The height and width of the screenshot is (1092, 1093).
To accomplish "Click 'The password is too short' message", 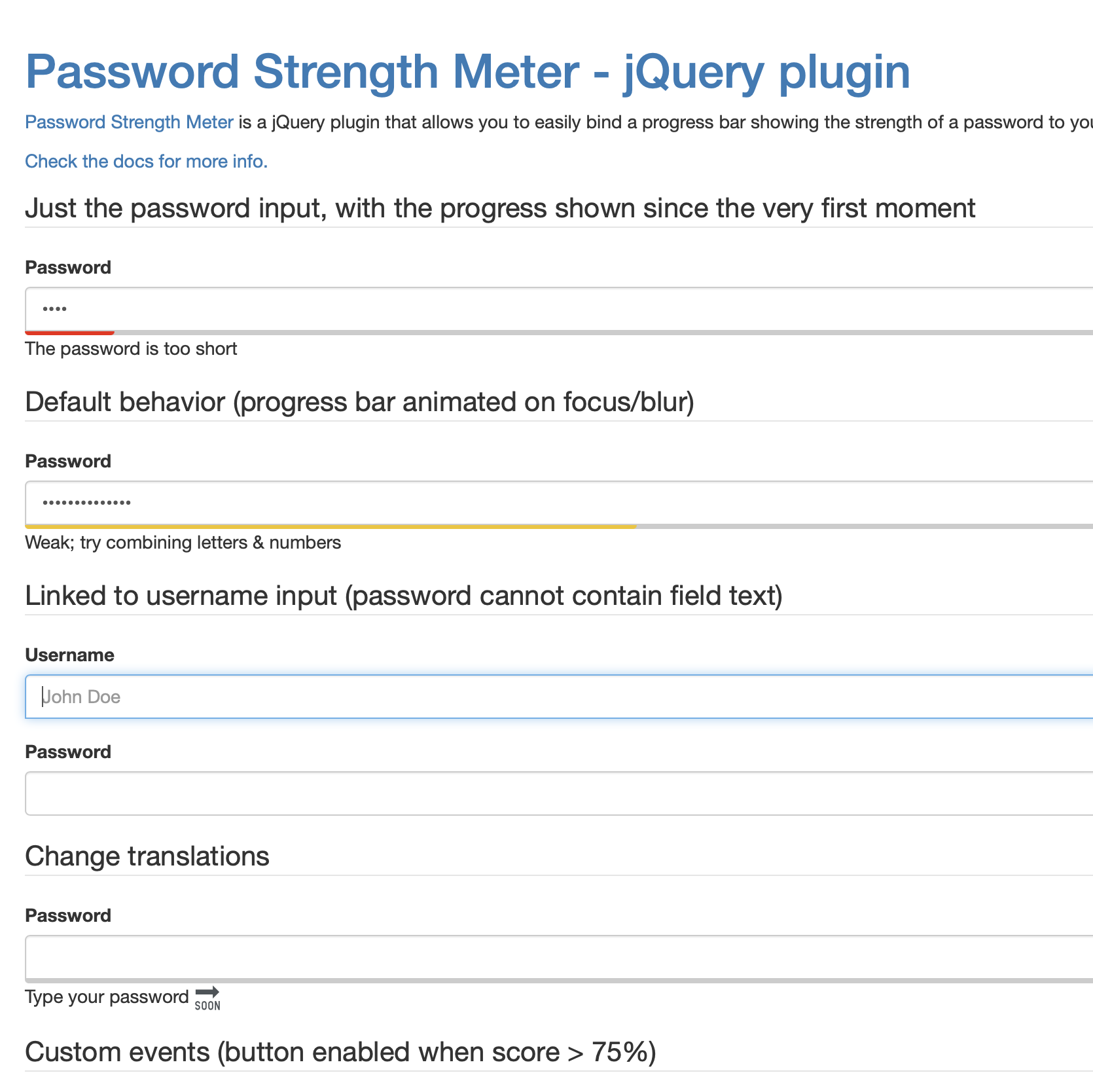I will [131, 349].
